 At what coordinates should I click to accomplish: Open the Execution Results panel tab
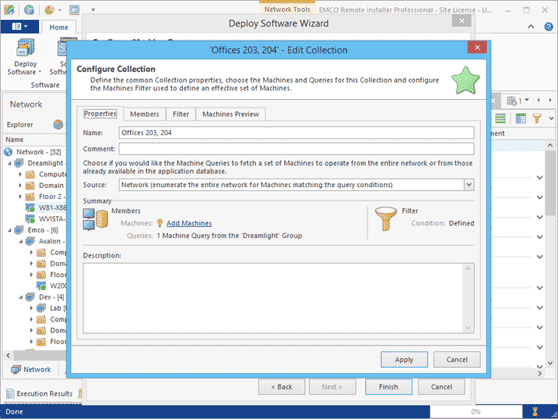pos(40,393)
